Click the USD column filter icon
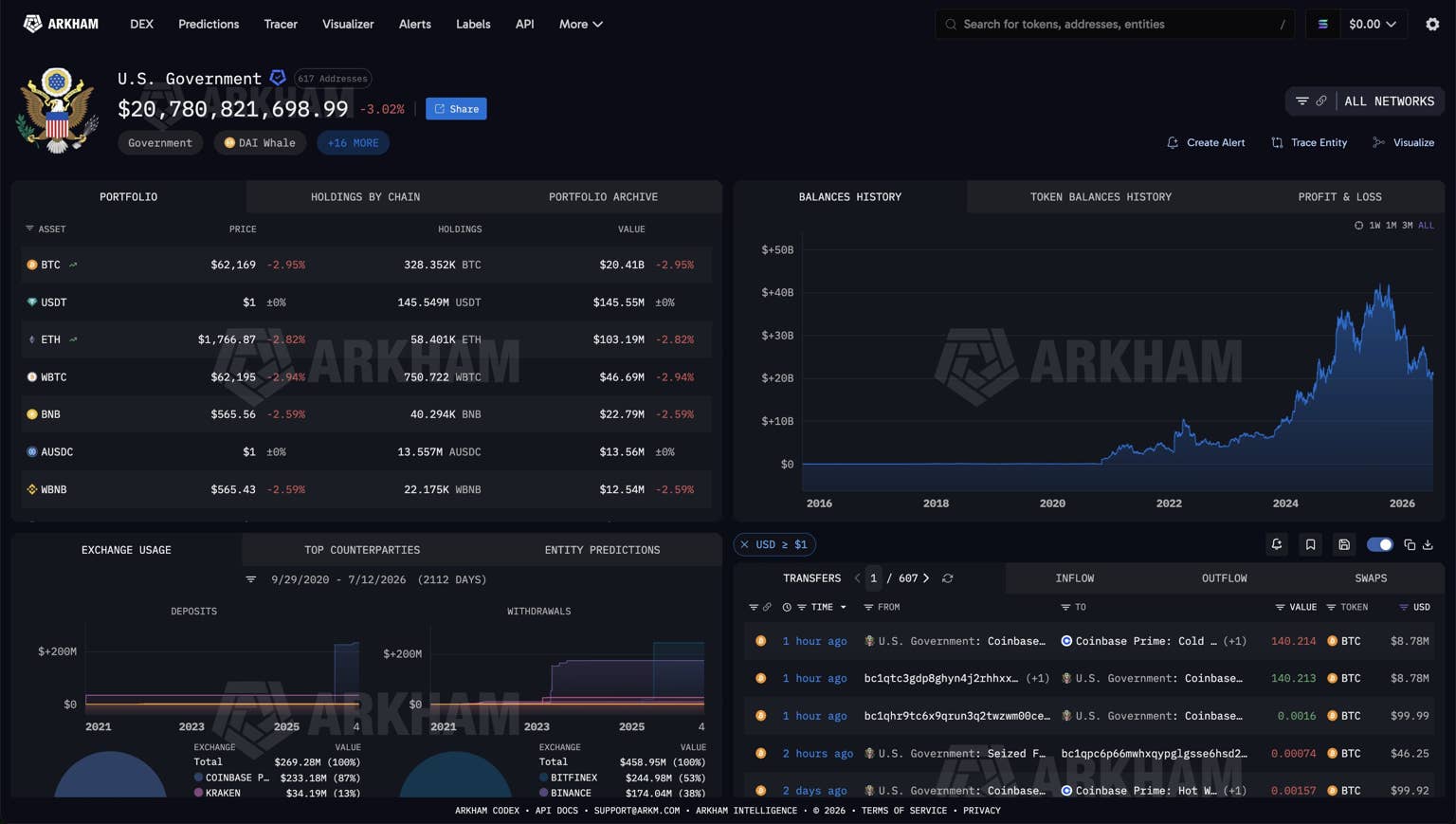Viewport: 1456px width, 824px height. click(x=1404, y=607)
